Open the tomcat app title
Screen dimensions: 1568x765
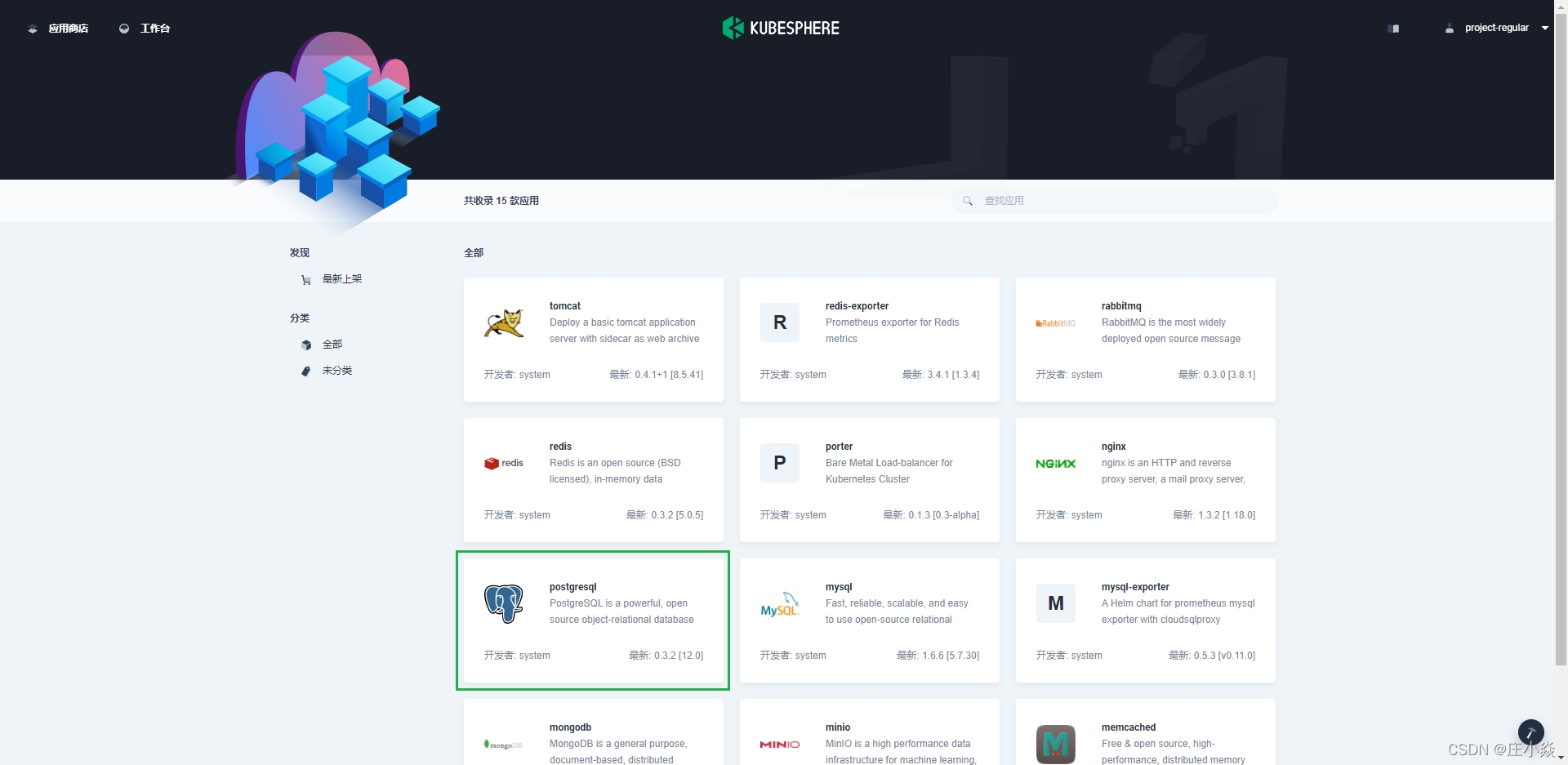click(x=565, y=306)
